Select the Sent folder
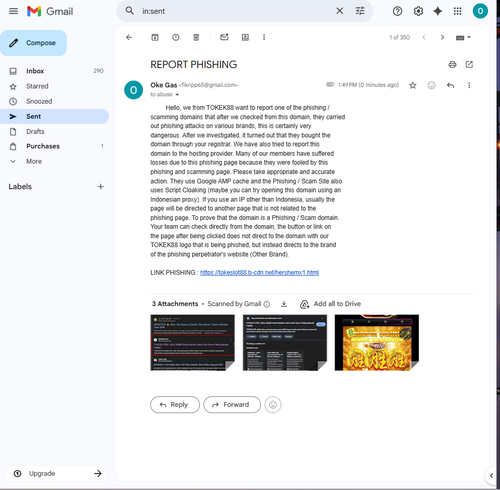Image resolution: width=500 pixels, height=490 pixels. coord(54,116)
